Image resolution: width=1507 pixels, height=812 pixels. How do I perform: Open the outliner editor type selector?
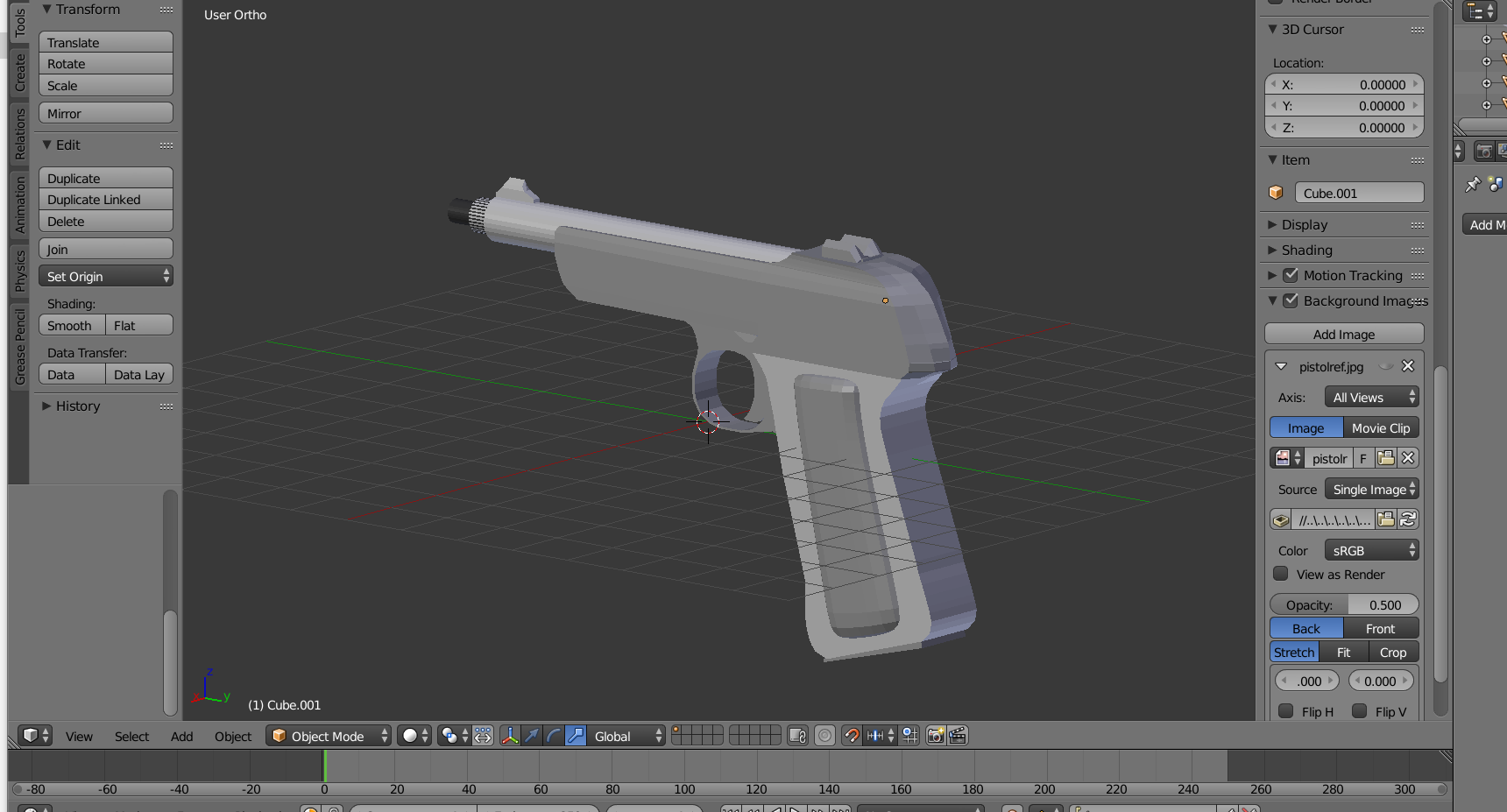click(x=1480, y=11)
